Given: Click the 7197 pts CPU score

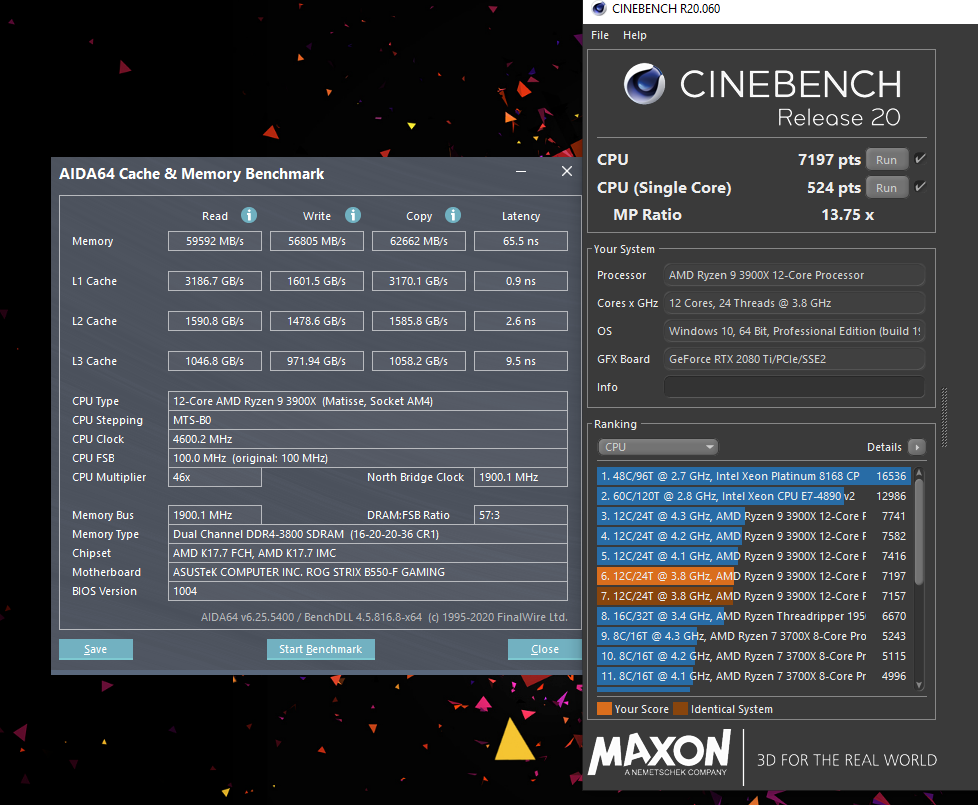Looking at the screenshot, I should [x=829, y=160].
